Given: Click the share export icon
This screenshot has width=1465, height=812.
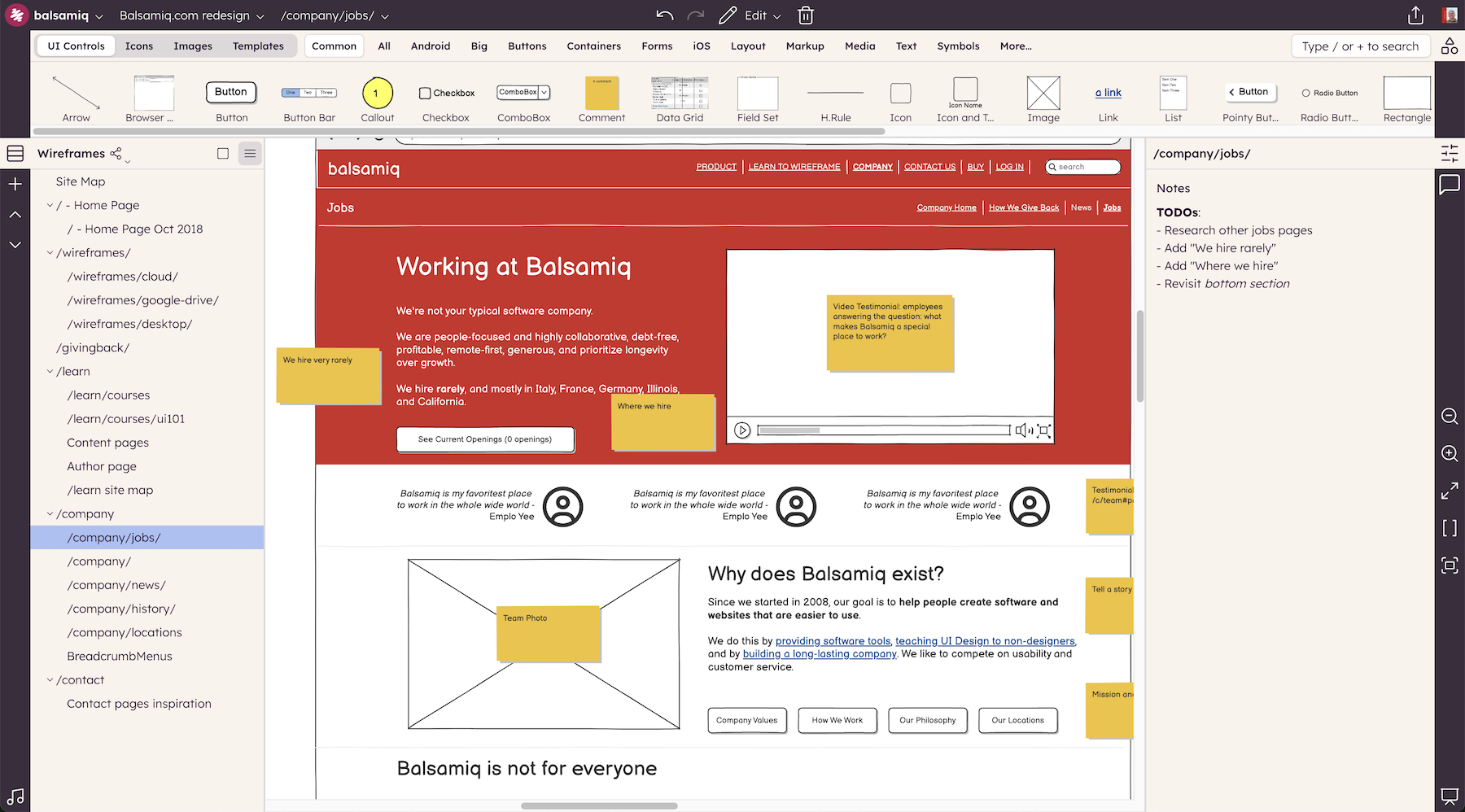Looking at the screenshot, I should (1415, 15).
